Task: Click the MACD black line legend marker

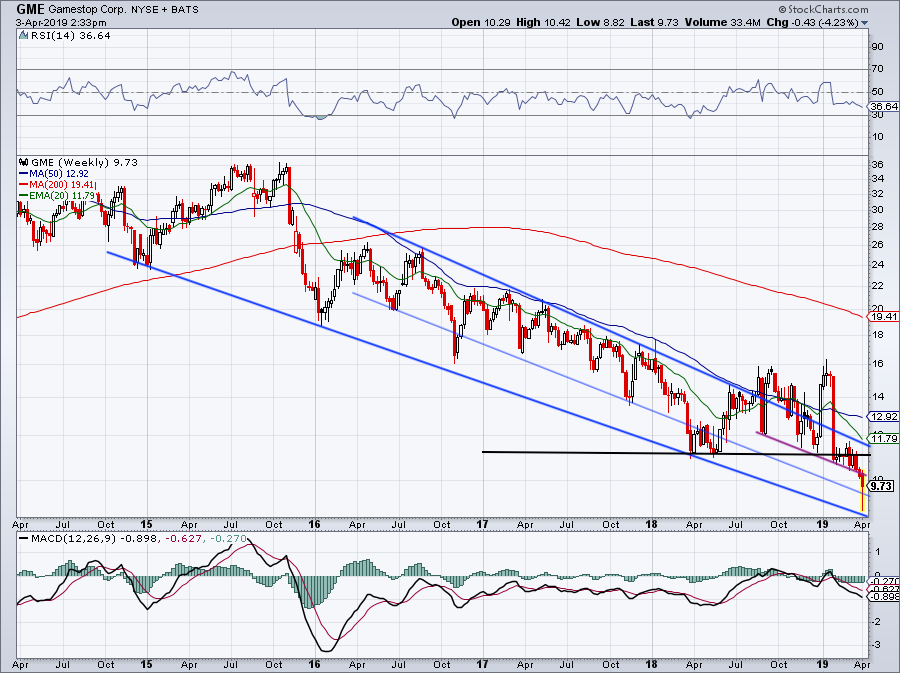Action: click(x=24, y=539)
